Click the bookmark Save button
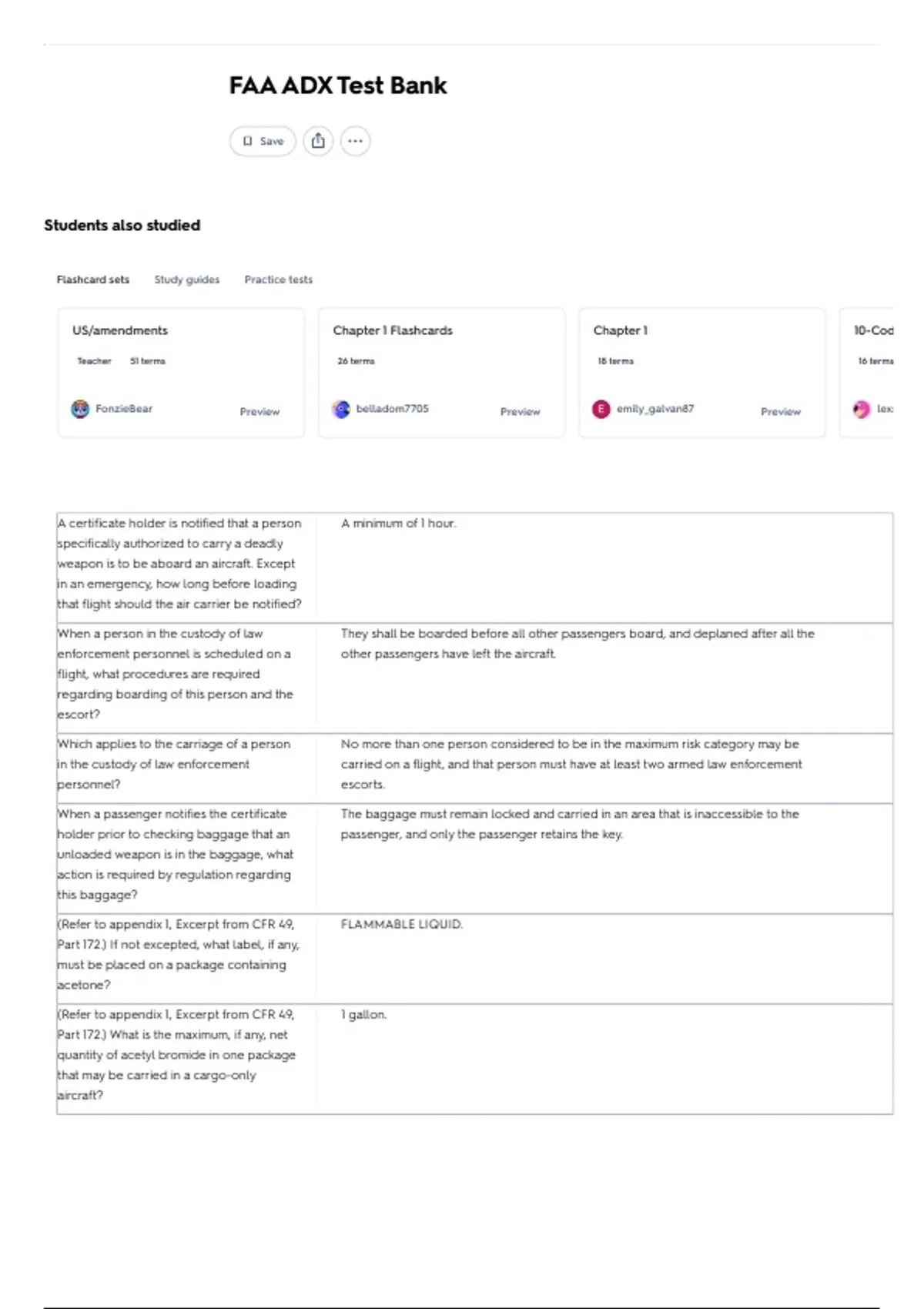Screen dimensions: 924x1309 click(x=263, y=141)
